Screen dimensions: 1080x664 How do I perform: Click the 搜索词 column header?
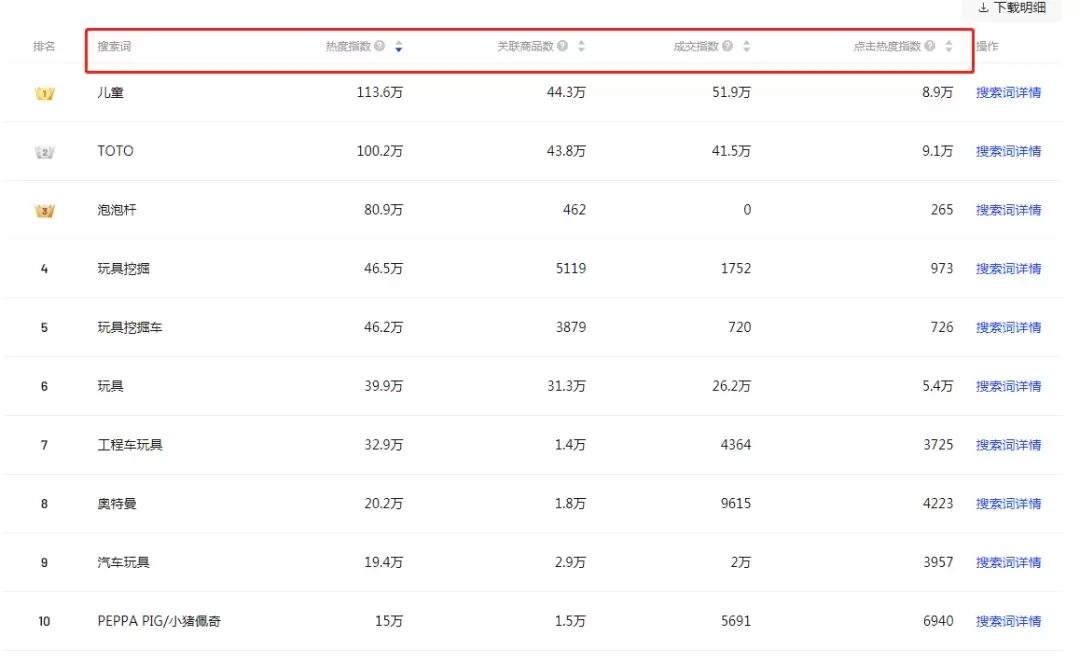coord(114,47)
